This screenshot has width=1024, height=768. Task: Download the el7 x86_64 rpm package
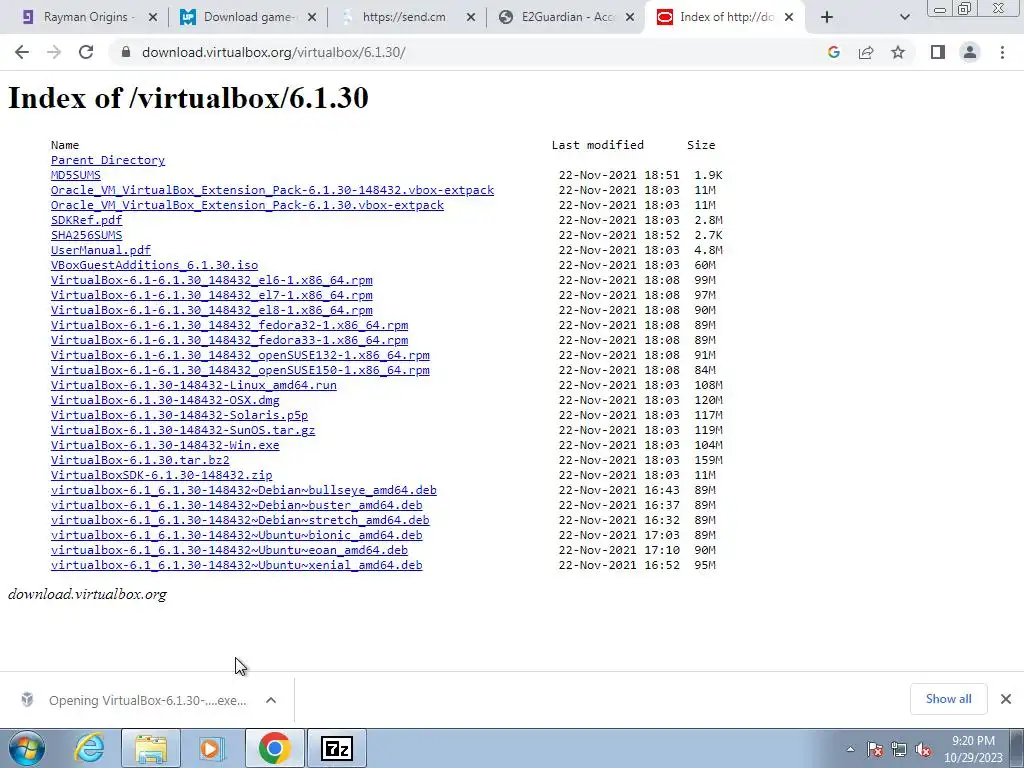click(212, 295)
